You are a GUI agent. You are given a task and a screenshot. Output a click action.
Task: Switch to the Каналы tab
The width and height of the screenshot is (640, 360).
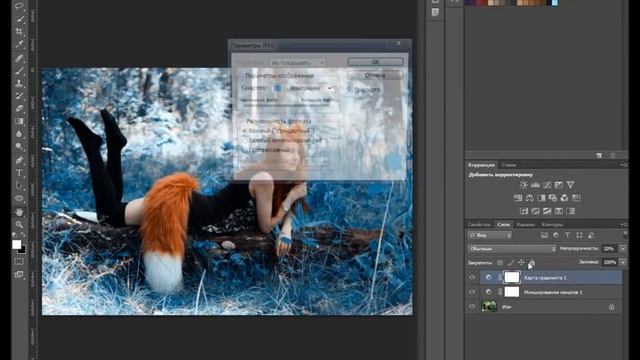[x=525, y=224]
